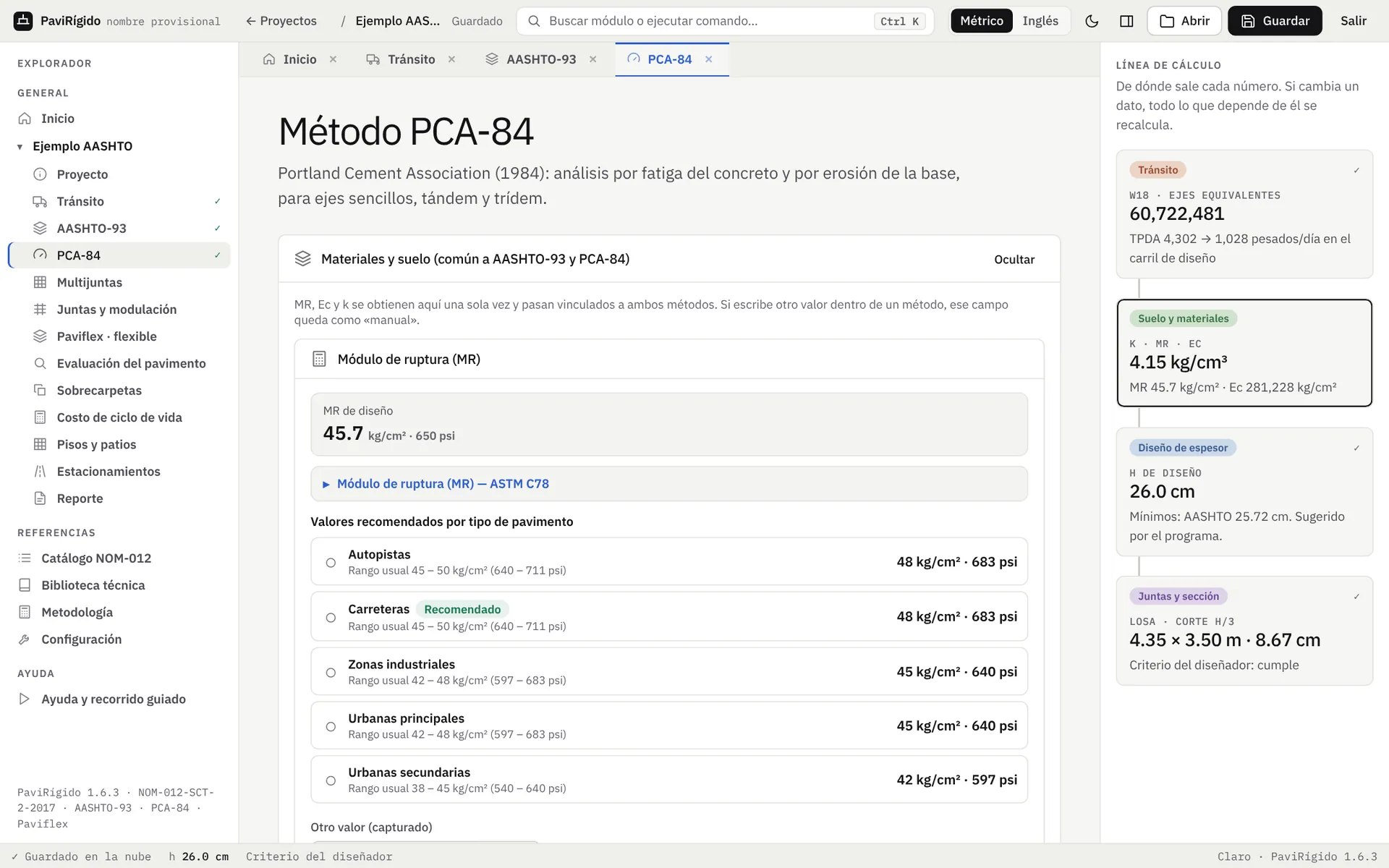The image size is (1389, 868).
Task: Click Guardar button
Action: (x=1275, y=21)
